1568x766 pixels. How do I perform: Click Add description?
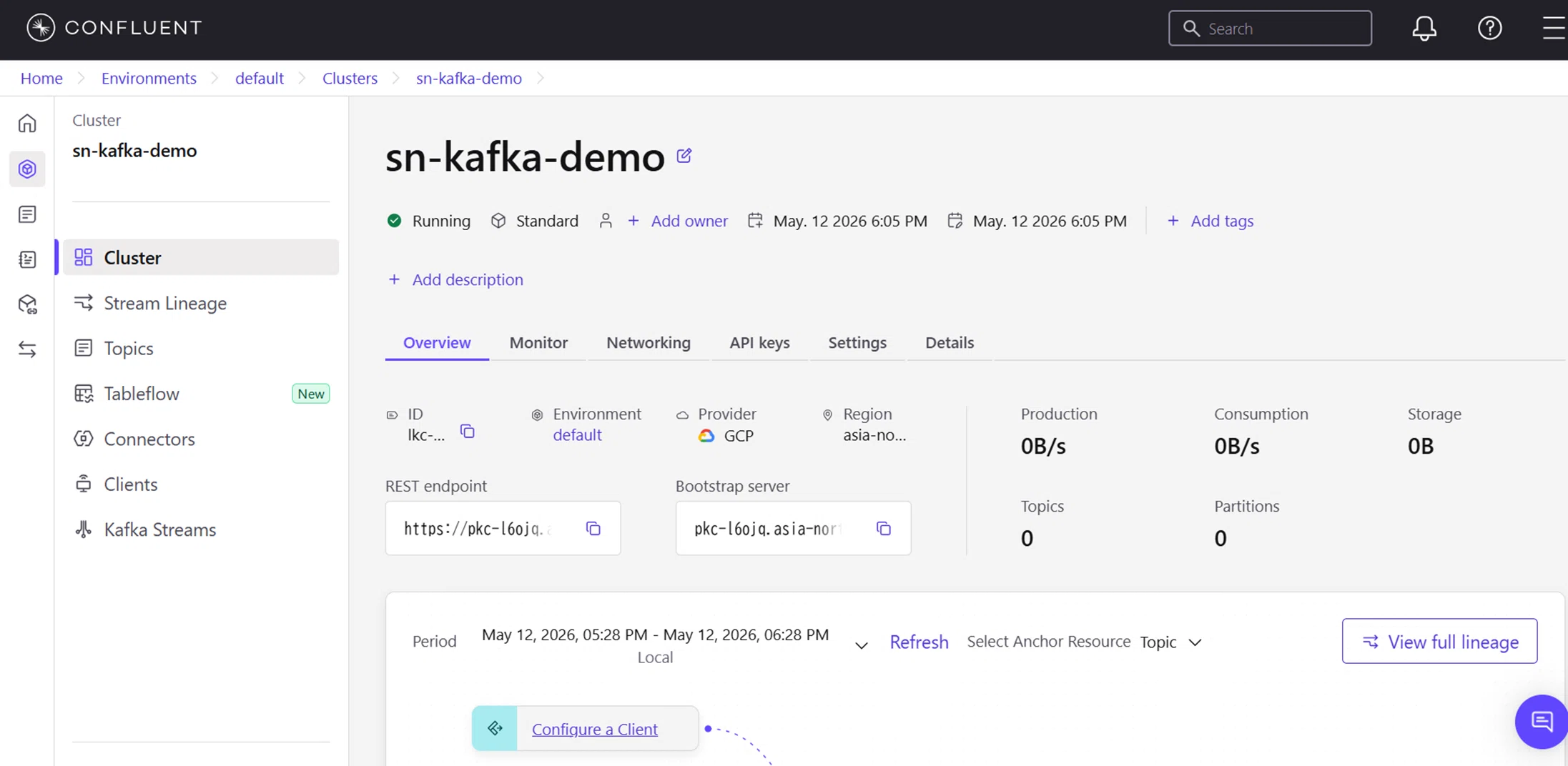[x=455, y=279]
